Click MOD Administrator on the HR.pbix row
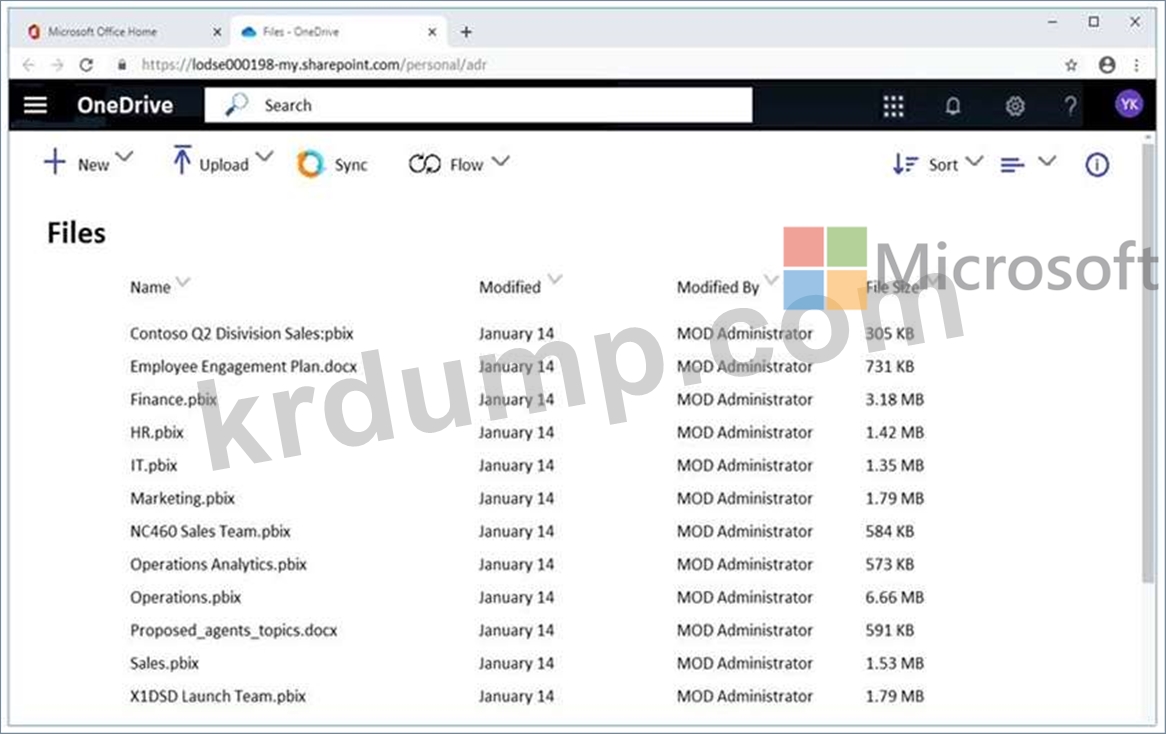This screenshot has height=734, width=1166. point(744,432)
